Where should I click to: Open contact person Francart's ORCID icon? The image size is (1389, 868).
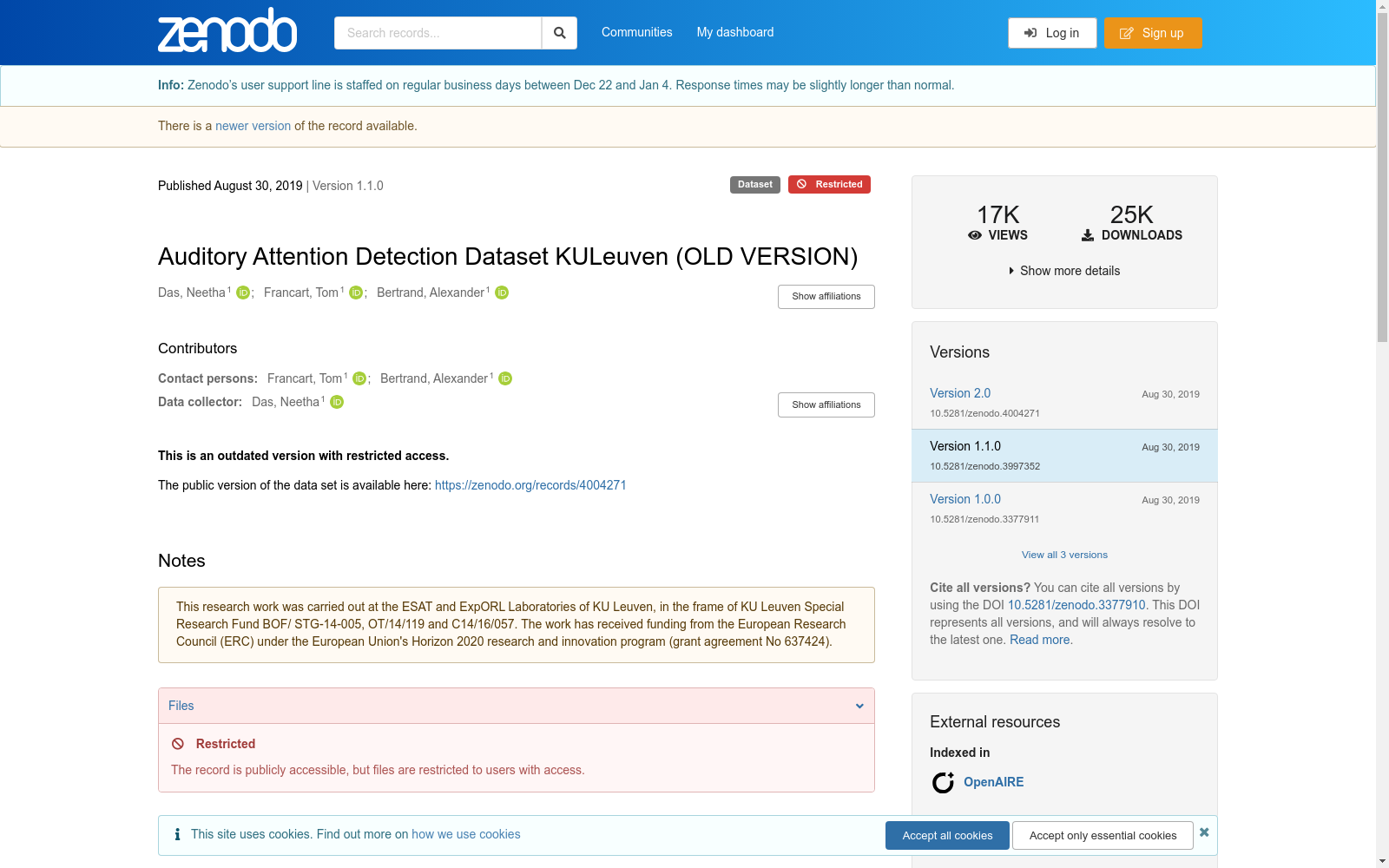click(x=359, y=379)
